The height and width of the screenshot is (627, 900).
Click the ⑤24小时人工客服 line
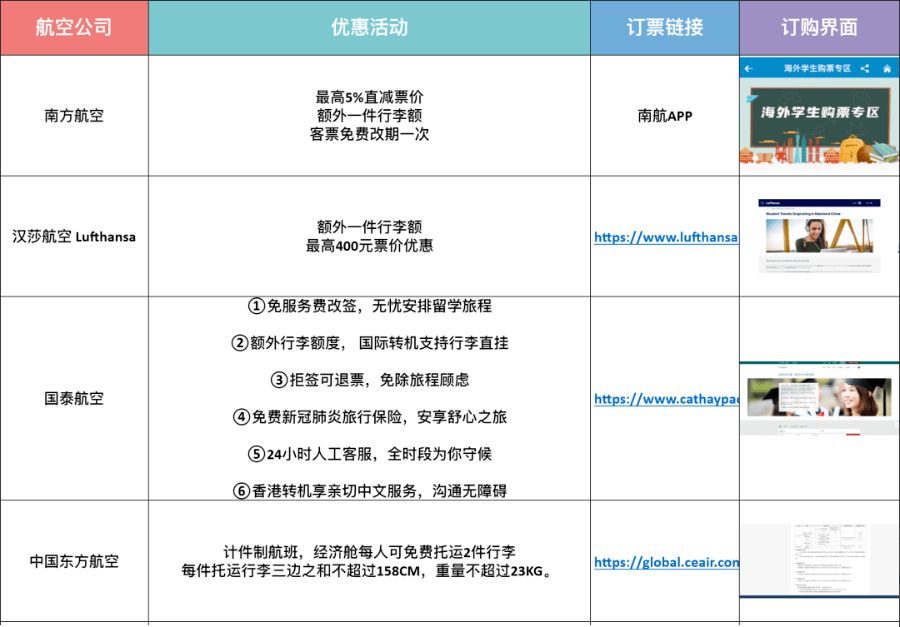tap(369, 454)
